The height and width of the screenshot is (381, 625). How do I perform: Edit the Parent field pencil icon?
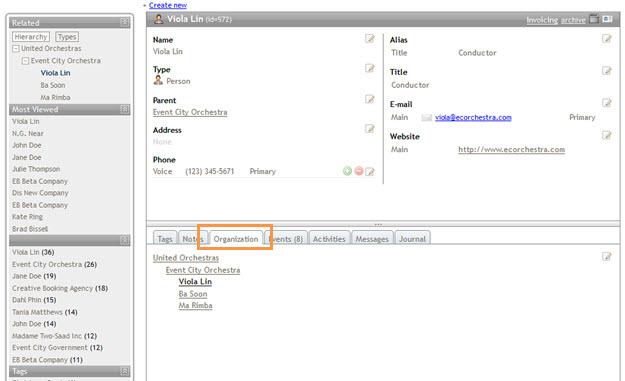click(370, 99)
